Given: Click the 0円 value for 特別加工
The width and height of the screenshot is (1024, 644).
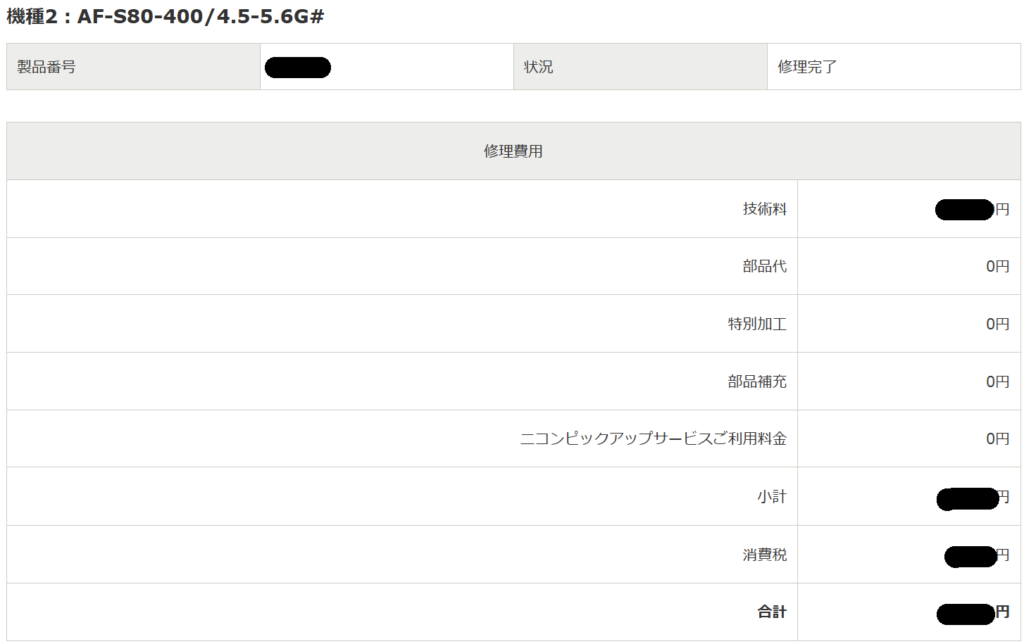Looking at the screenshot, I should pos(997,324).
